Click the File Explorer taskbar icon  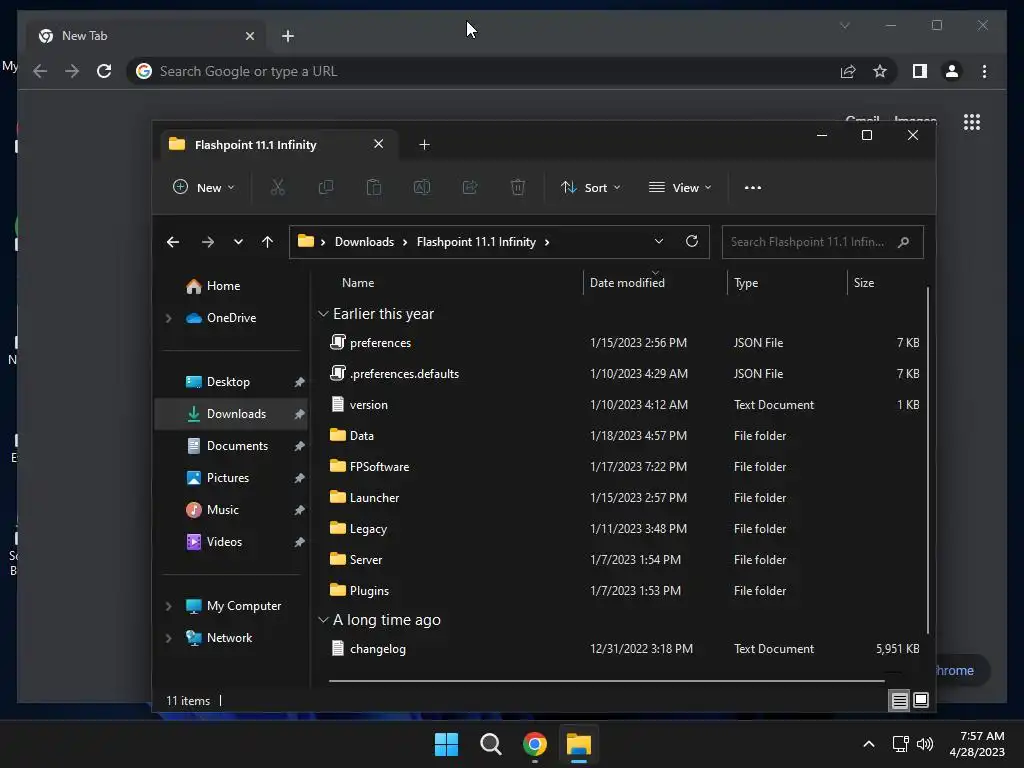579,744
